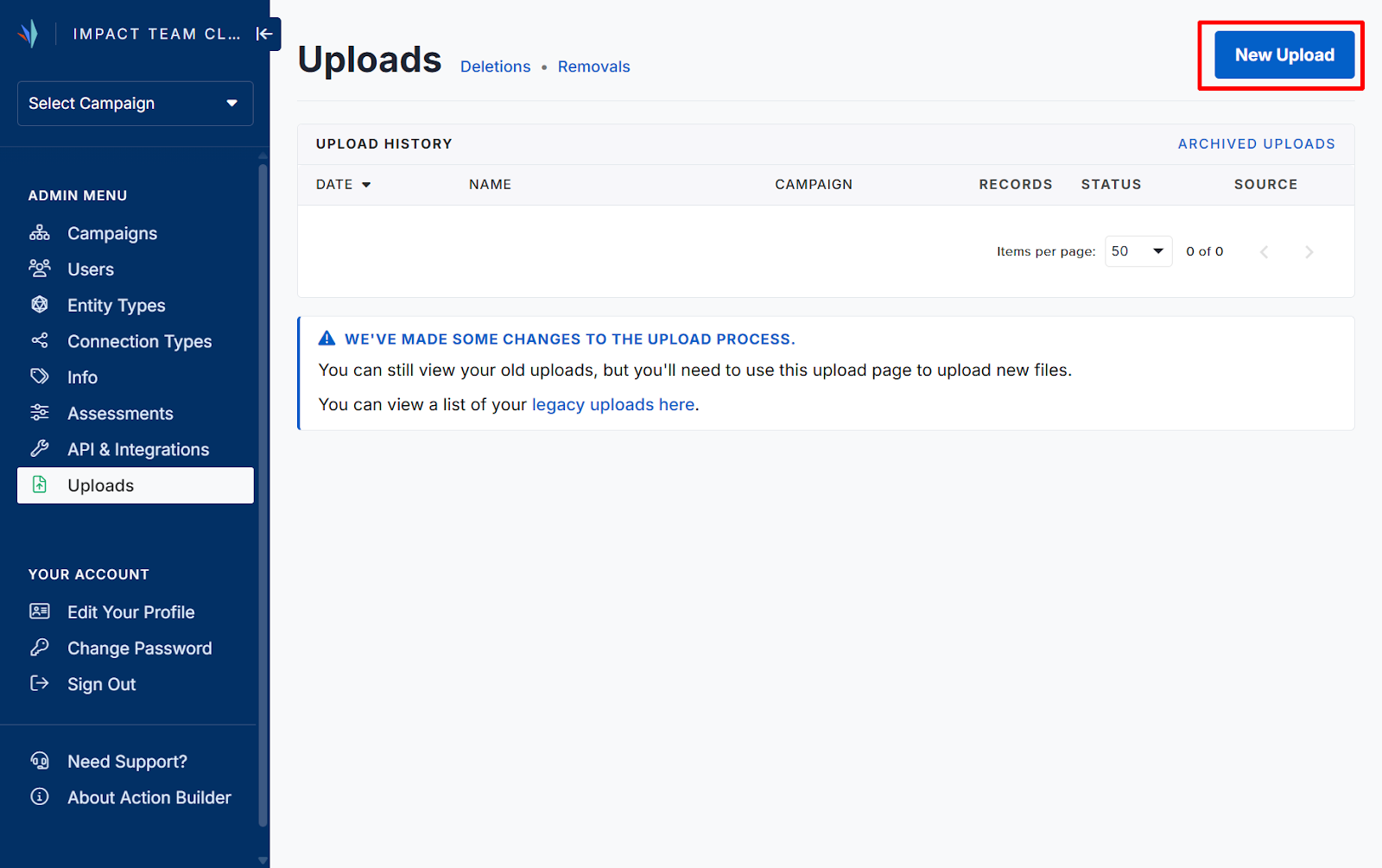The image size is (1382, 868).
Task: Open Entity Types menu item
Action: pyautogui.click(x=136, y=306)
